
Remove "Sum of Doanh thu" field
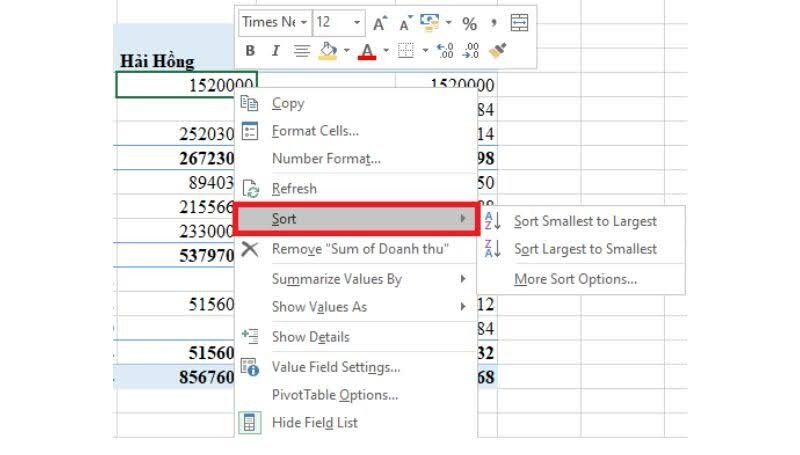pyautogui.click(x=356, y=249)
